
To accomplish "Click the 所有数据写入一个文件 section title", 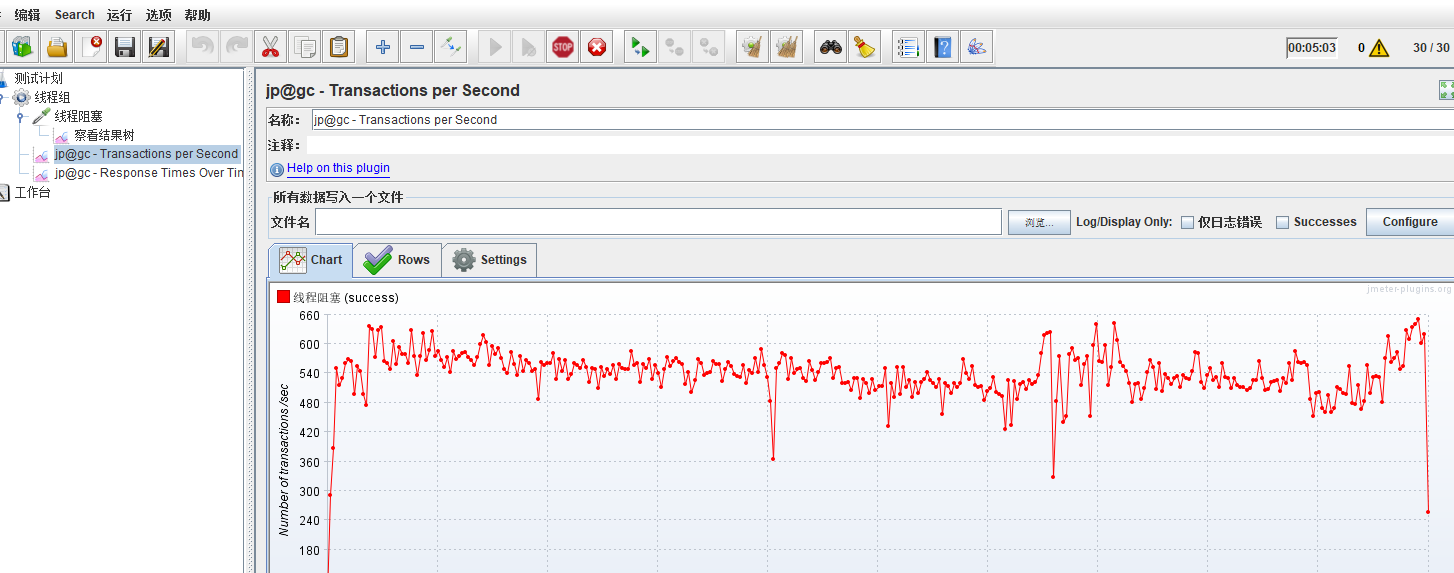I will coord(338,198).
